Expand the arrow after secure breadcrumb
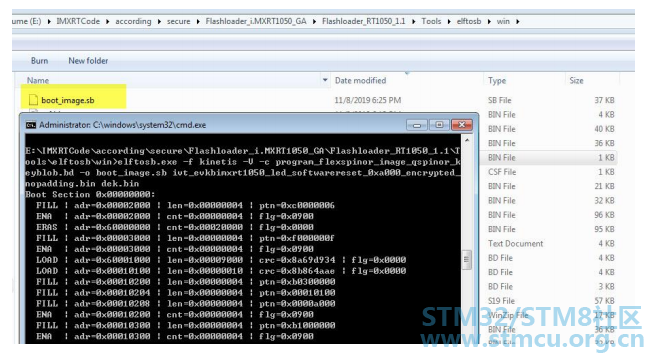Image resolution: width=653 pixels, height=362 pixels. (x=198, y=21)
